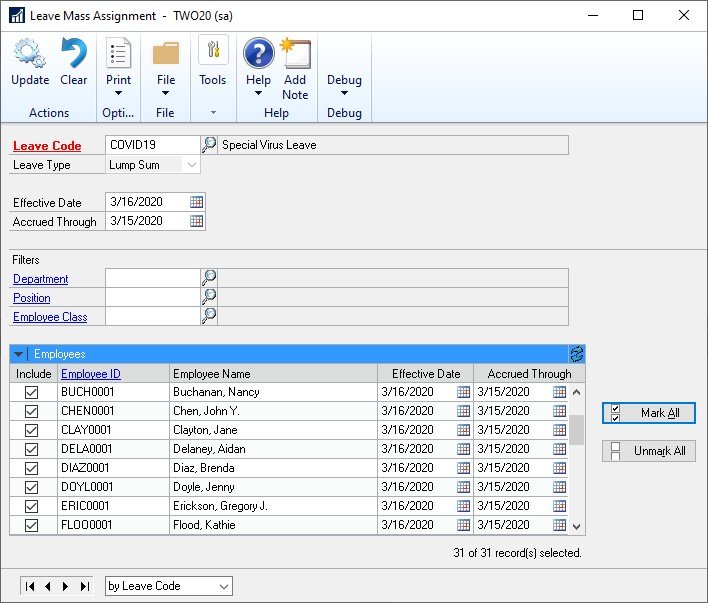Open the File folder icon
The height and width of the screenshot is (603, 708).
point(166,53)
